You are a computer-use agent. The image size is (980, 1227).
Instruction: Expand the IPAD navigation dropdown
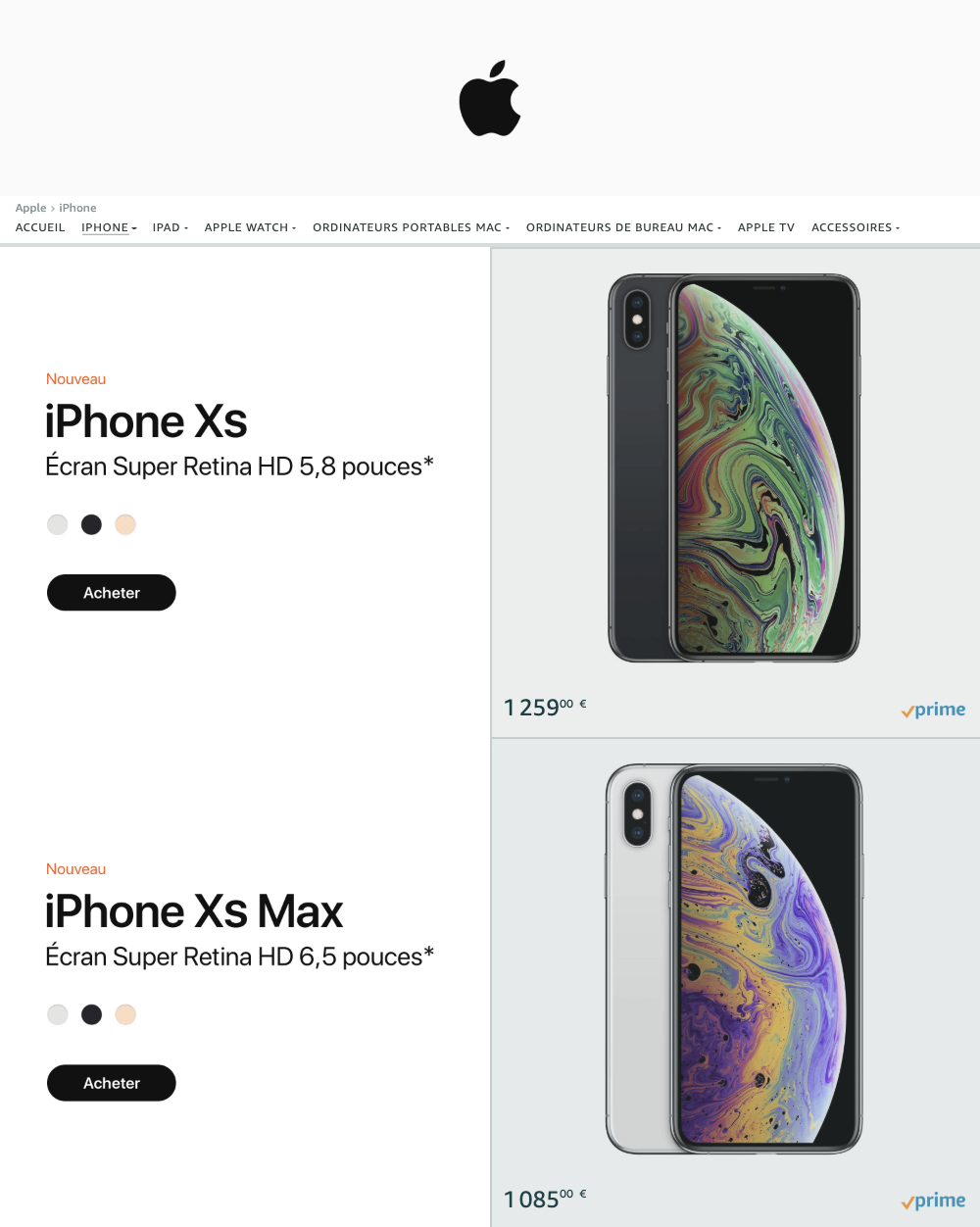click(171, 227)
